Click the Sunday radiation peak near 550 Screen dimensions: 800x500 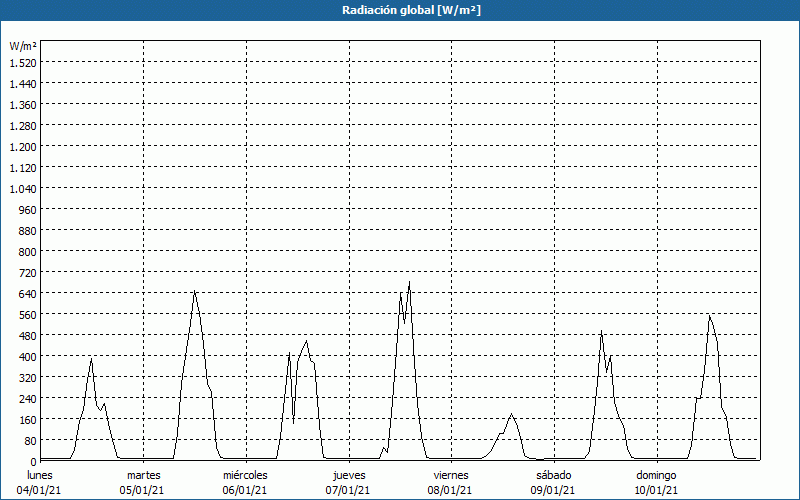click(x=709, y=316)
